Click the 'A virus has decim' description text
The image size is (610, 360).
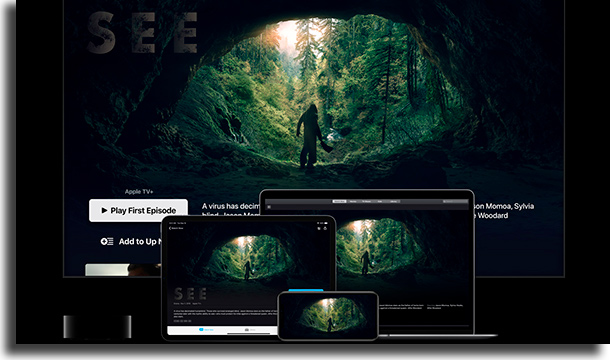[x=230, y=206]
